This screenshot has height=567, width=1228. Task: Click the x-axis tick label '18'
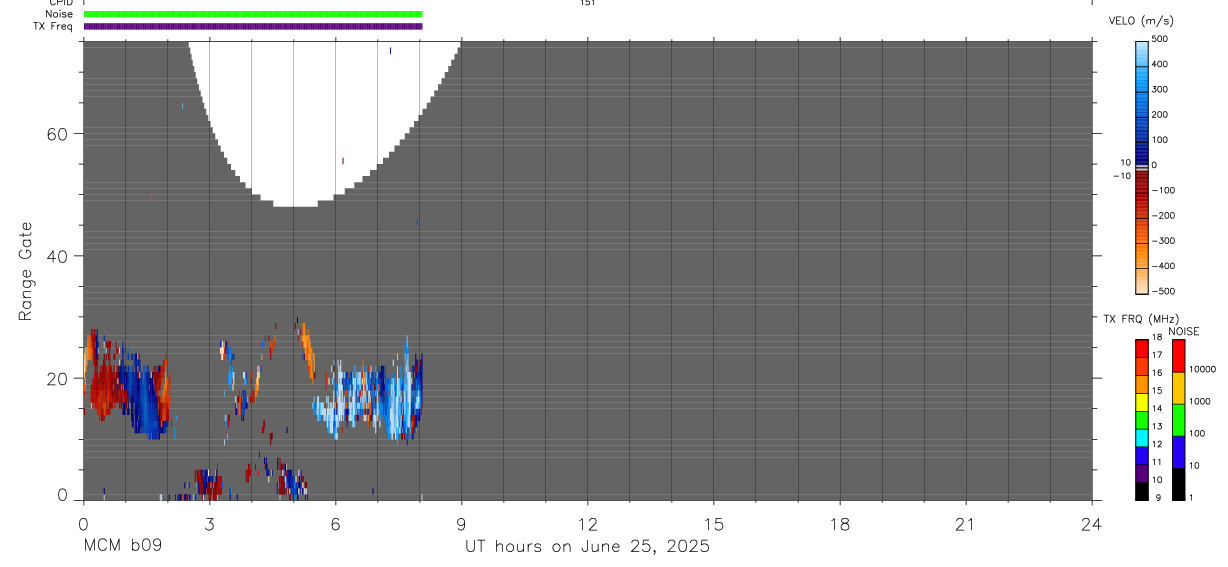(840, 523)
